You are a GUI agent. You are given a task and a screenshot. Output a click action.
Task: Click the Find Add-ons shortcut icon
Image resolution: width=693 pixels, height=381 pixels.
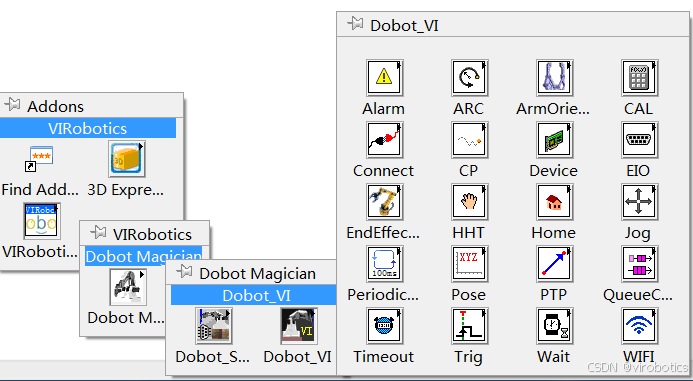(x=39, y=159)
